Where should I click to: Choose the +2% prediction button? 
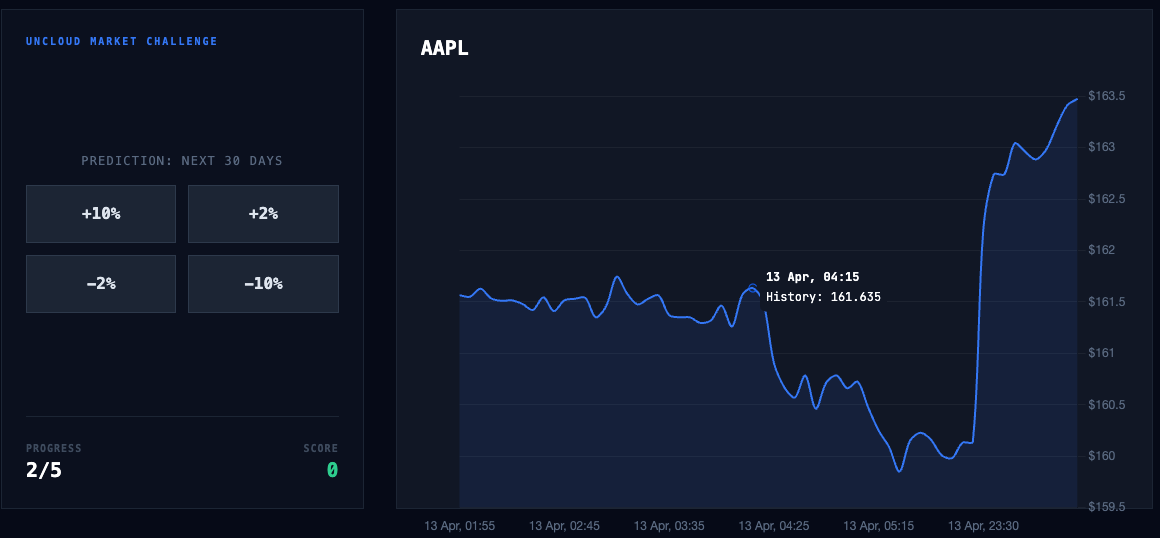click(263, 214)
